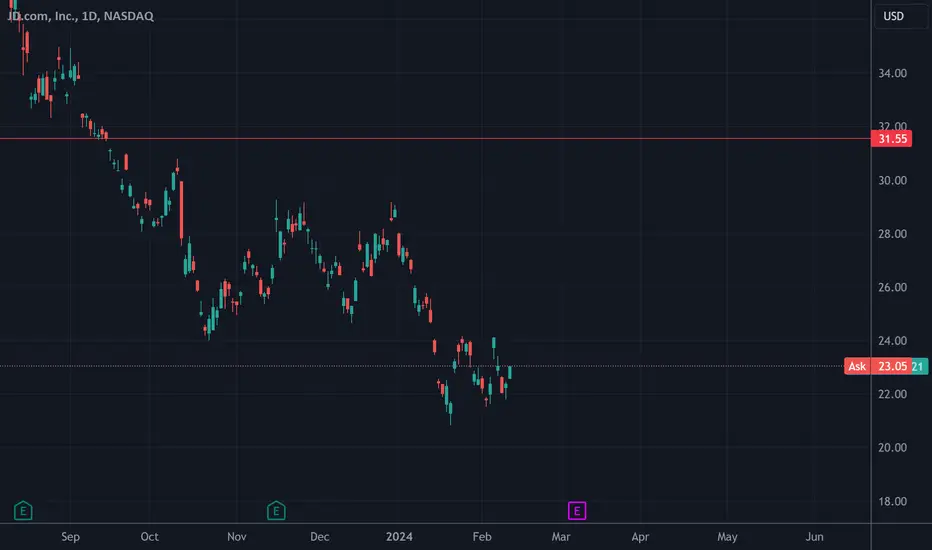Select the 23.05 current price tag
This screenshot has height=550, width=932.
(891, 366)
